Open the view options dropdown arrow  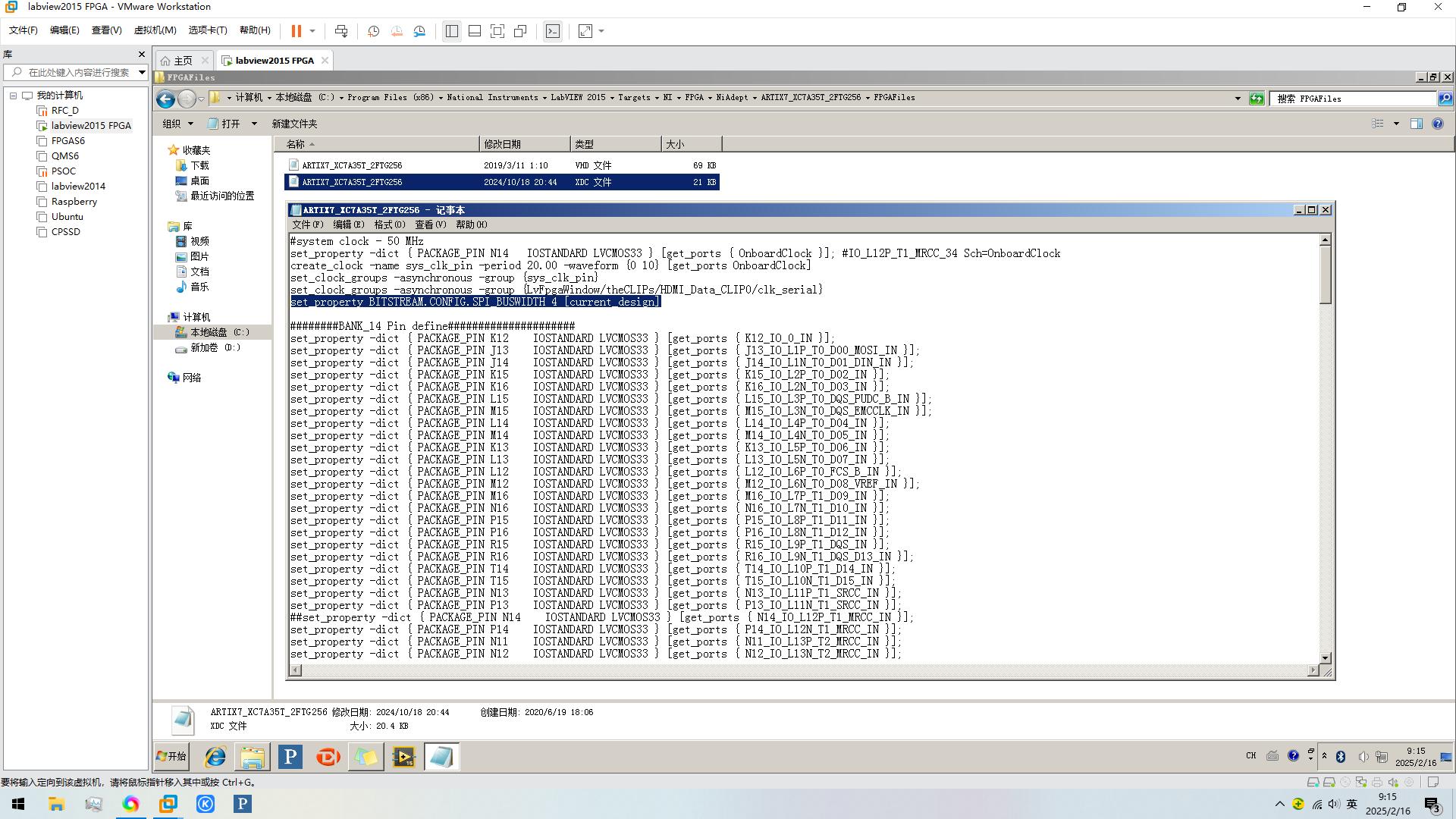coord(1396,124)
